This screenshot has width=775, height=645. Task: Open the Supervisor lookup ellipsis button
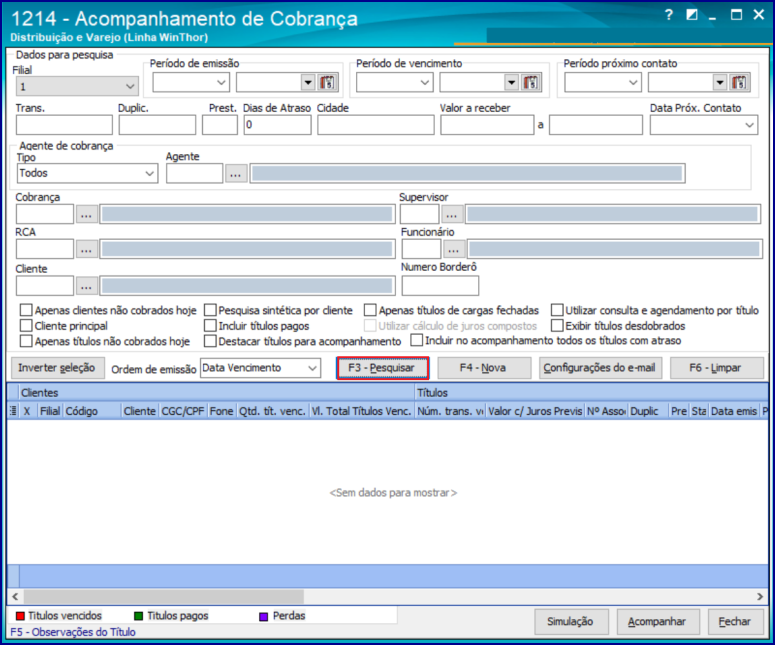(x=452, y=215)
